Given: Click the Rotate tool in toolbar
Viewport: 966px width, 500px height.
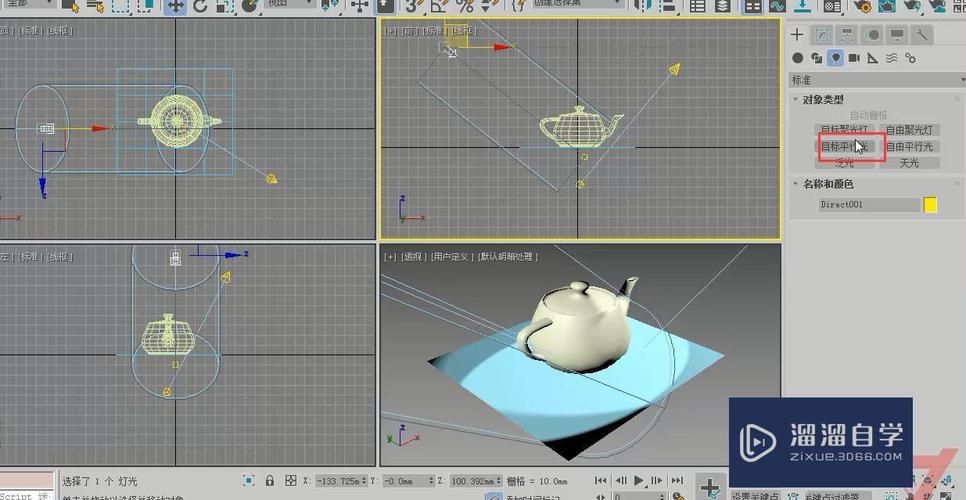Looking at the screenshot, I should (200, 6).
